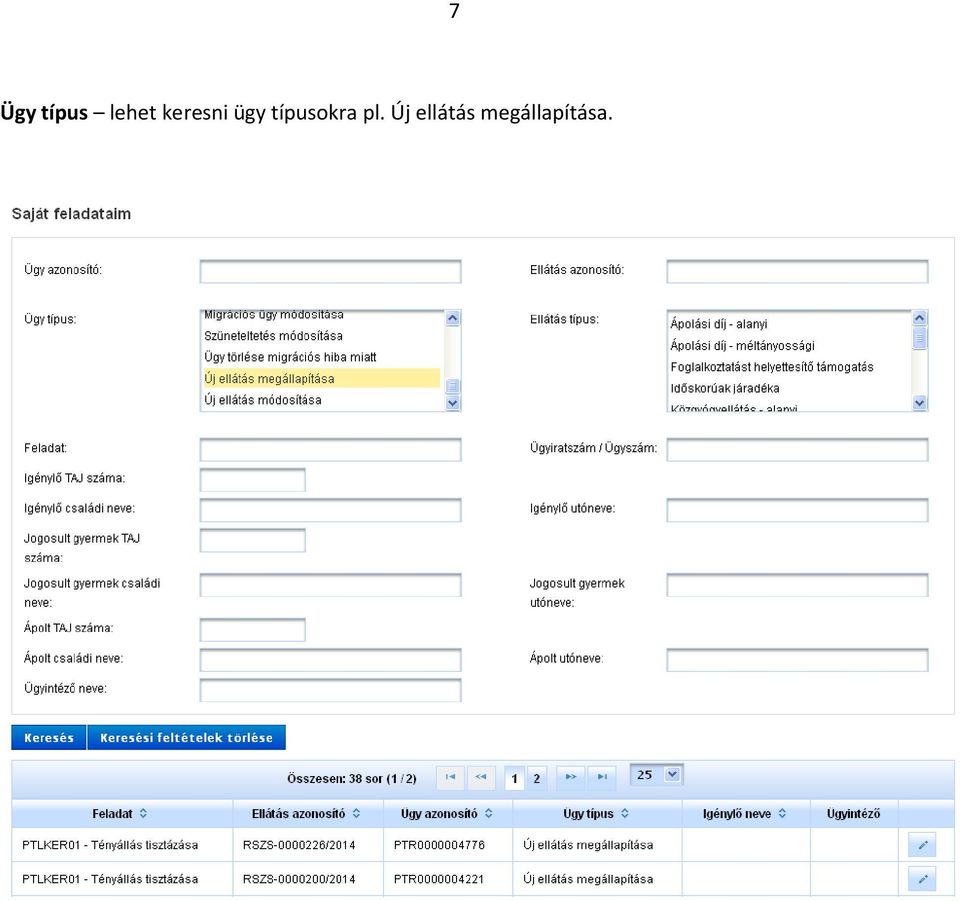Sort table by Ellátás azonosító column
This screenshot has height=901, width=960.
[356, 813]
